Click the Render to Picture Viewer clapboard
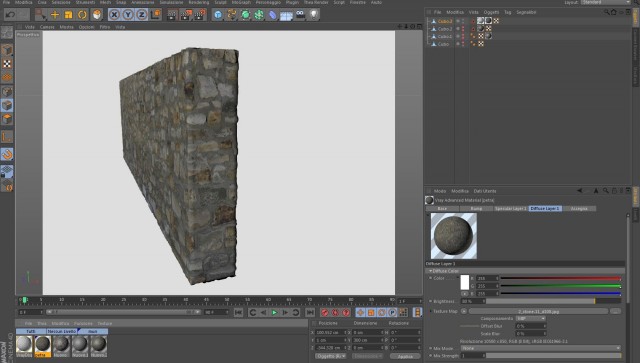 tap(186, 15)
